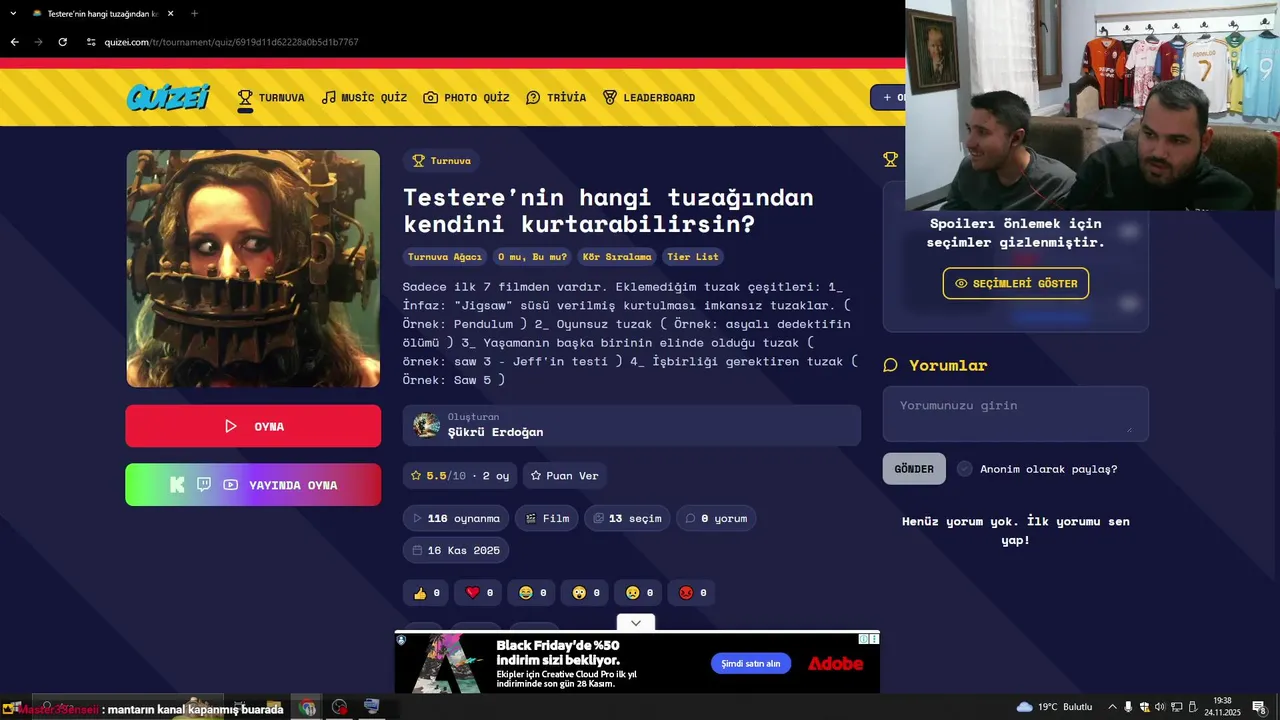
Task: Select the Kör Sıralama mode tag
Action: point(617,257)
